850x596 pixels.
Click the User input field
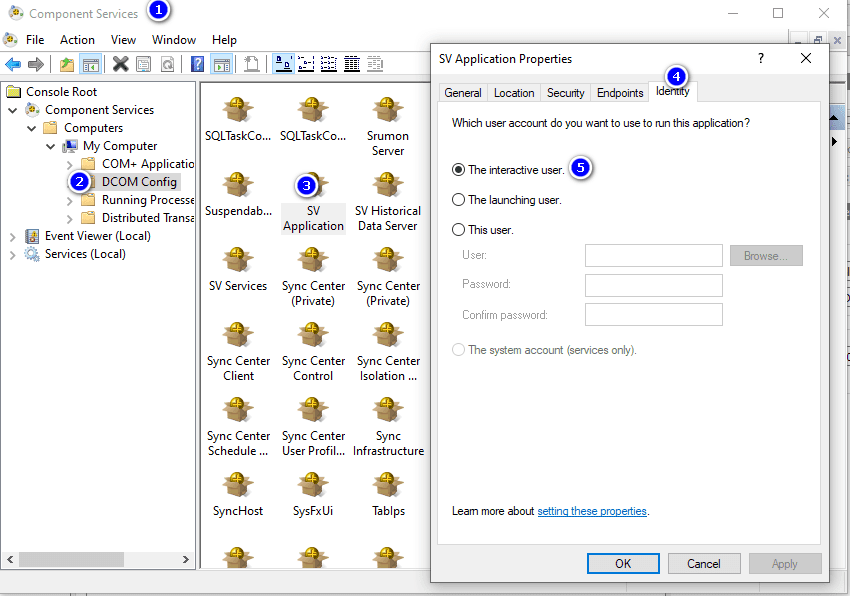654,255
